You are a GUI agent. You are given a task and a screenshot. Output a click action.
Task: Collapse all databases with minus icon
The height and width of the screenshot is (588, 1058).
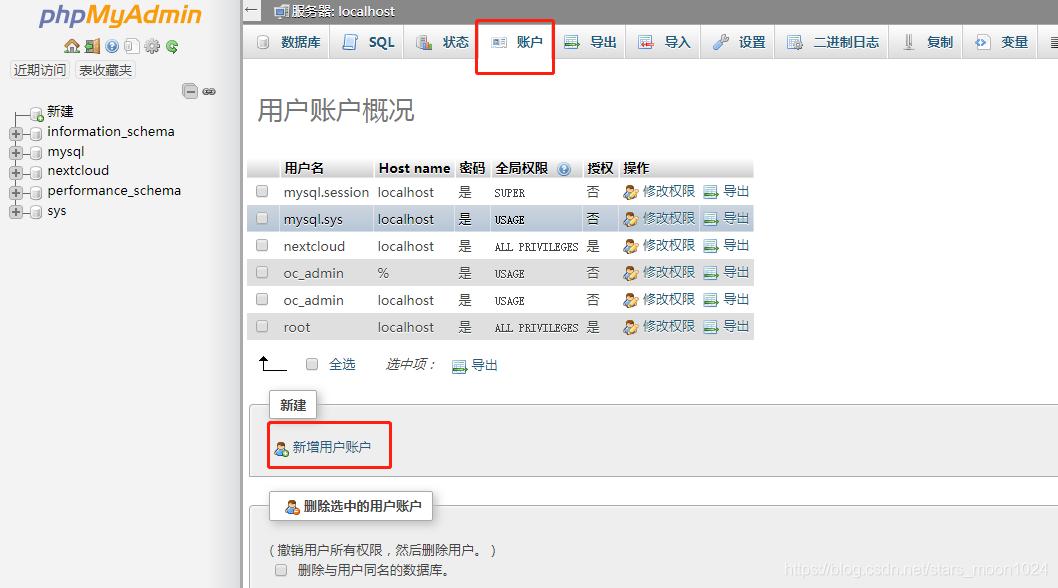(x=190, y=90)
